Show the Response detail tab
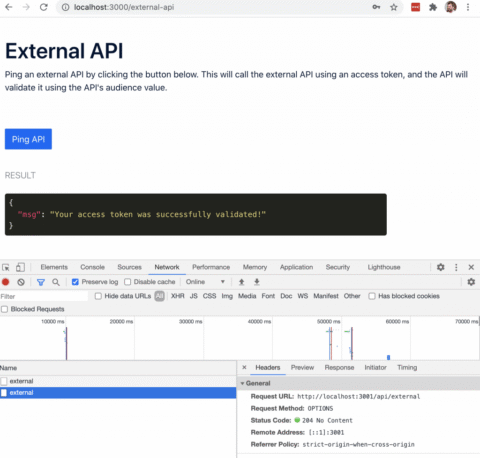The height and width of the screenshot is (458, 480). tap(339, 367)
